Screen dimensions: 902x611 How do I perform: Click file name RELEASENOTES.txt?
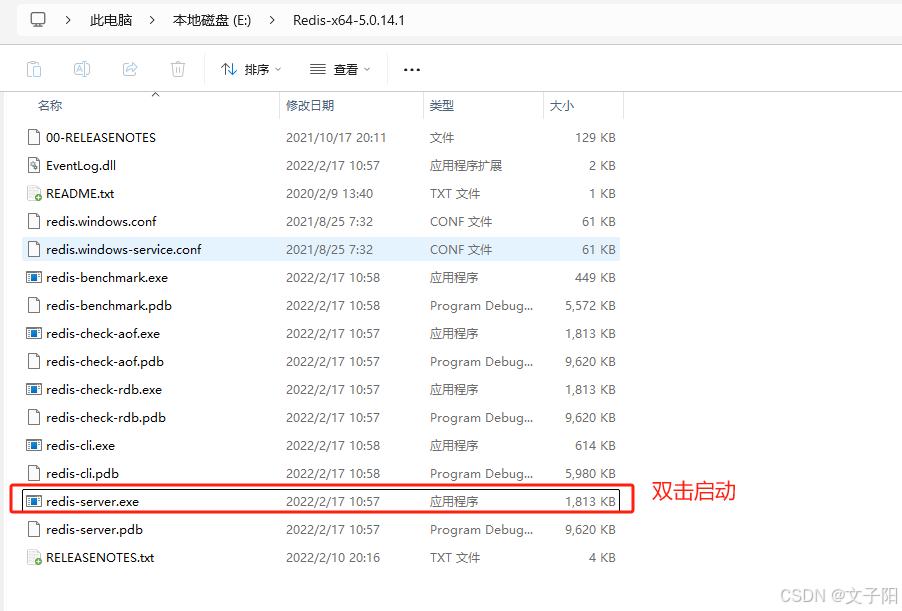click(100, 558)
